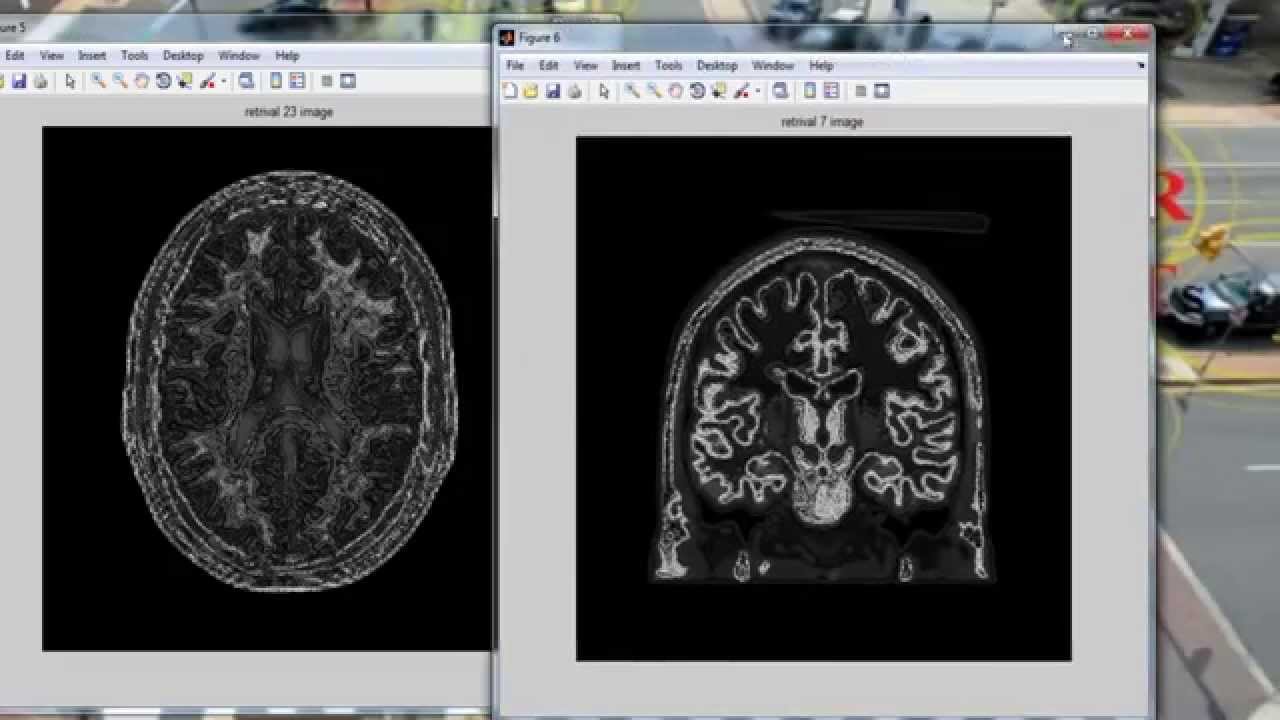Viewport: 1280px width, 720px height.
Task: Click Link Plot icon in Figure 5
Action: click(247, 81)
